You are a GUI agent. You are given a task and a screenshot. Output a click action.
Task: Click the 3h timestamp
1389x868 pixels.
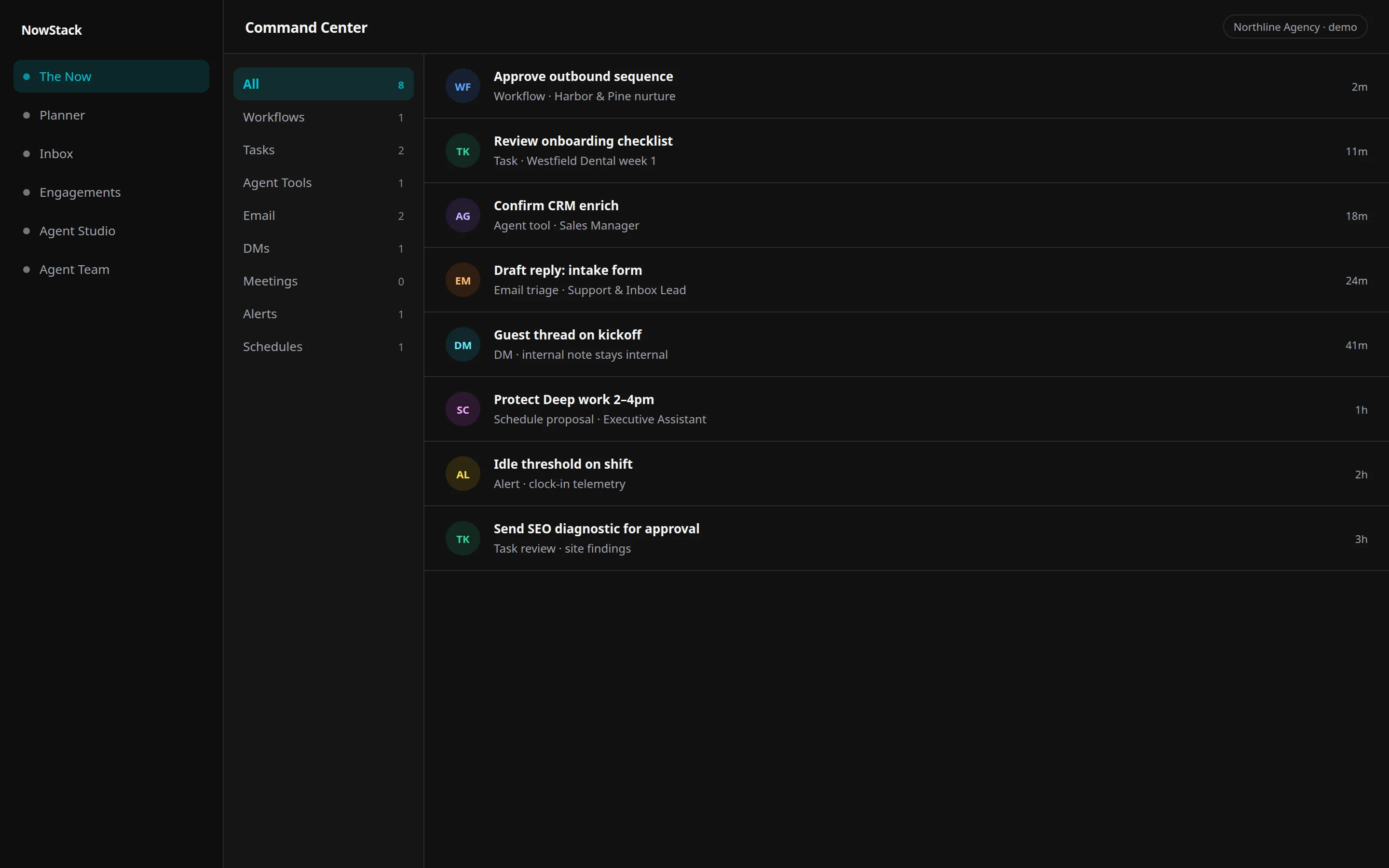[x=1361, y=539]
